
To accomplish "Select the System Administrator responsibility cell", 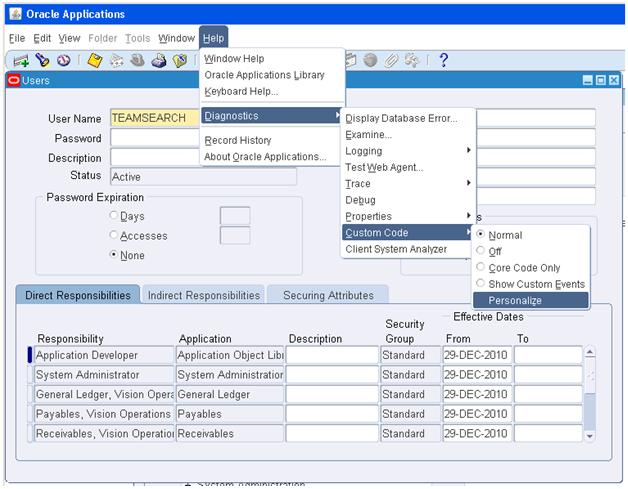I will pos(104,375).
